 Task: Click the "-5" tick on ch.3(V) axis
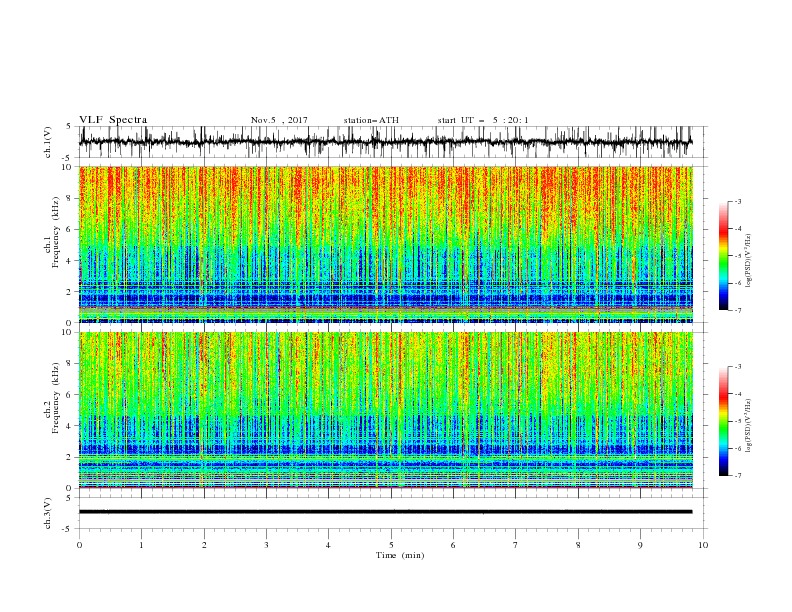coord(68,529)
